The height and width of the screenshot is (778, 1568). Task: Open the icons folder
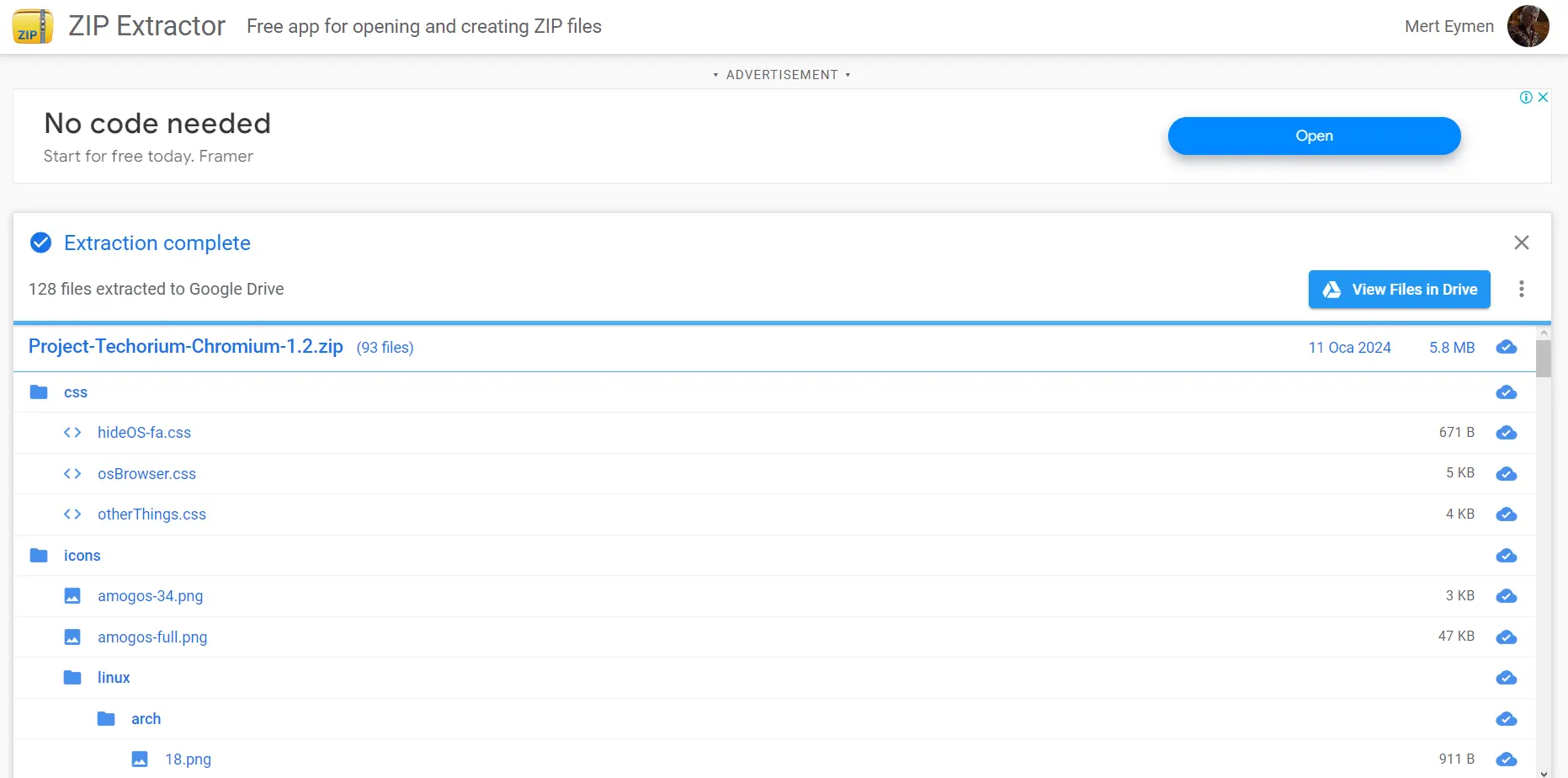pyautogui.click(x=82, y=556)
